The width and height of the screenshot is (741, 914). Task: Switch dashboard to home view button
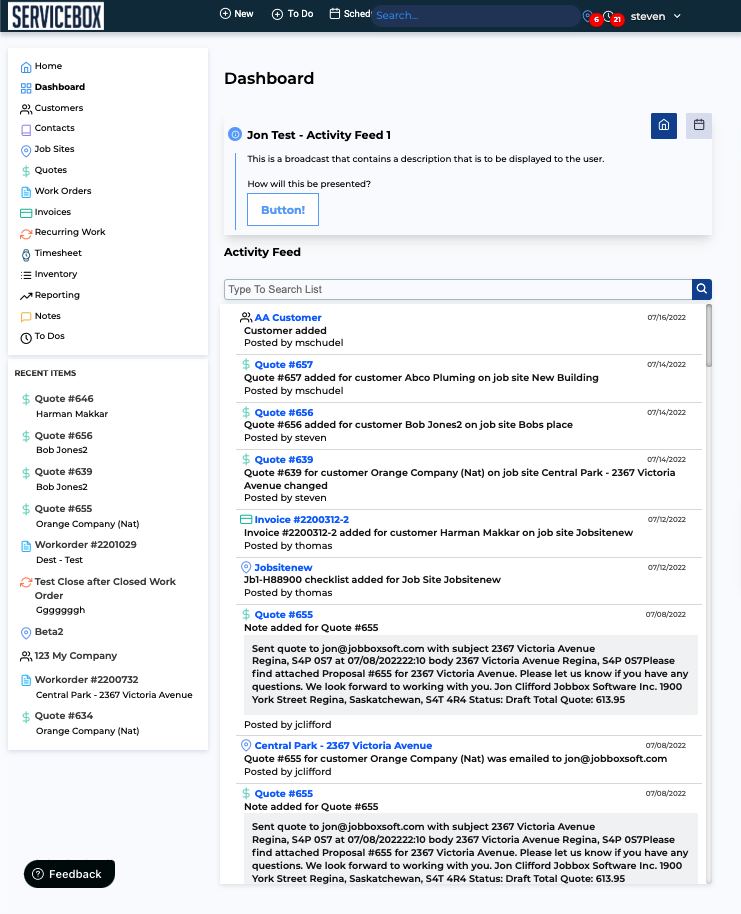[663, 126]
